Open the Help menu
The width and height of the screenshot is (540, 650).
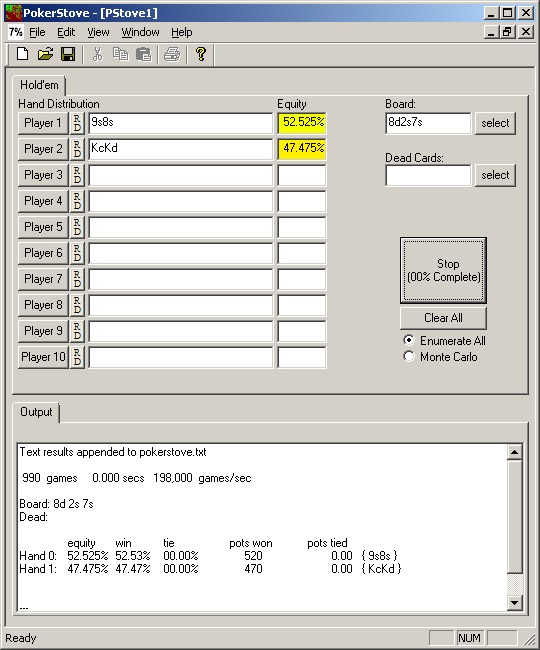(182, 32)
